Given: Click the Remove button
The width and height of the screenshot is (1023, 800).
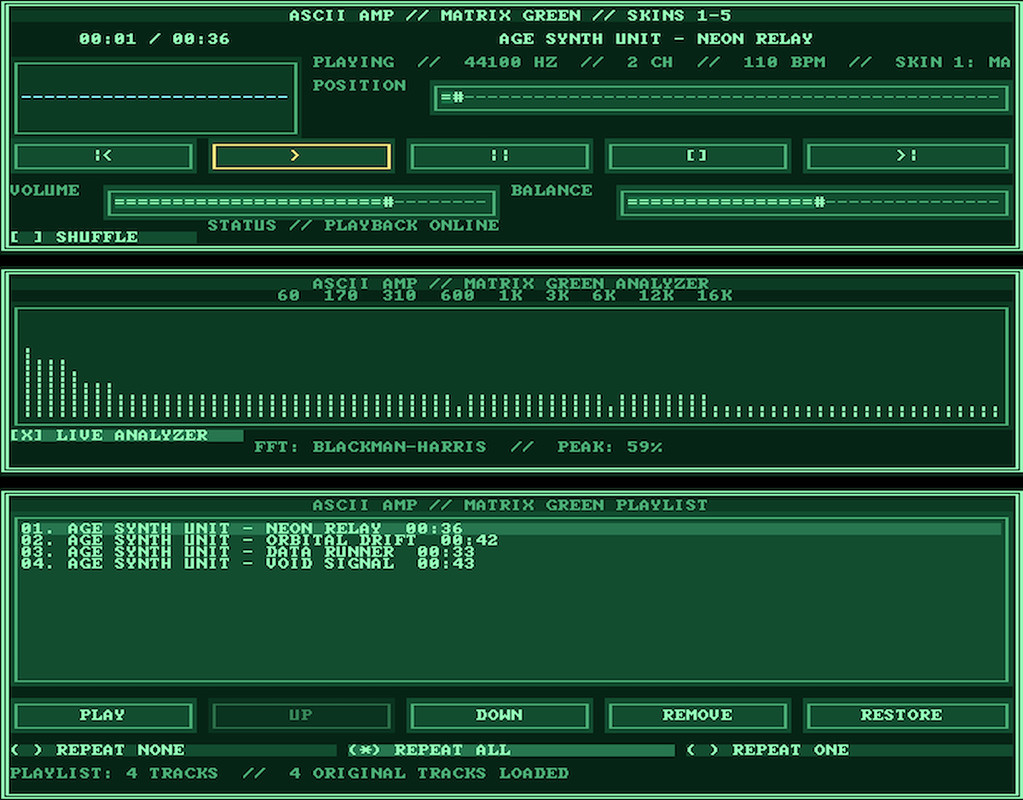Looking at the screenshot, I should tap(697, 715).
